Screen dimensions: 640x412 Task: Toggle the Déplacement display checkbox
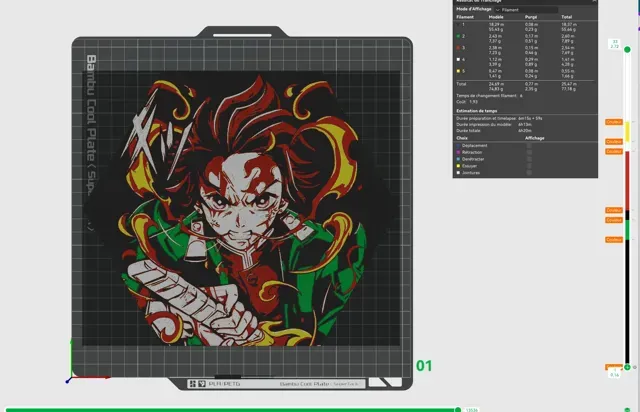[529, 145]
